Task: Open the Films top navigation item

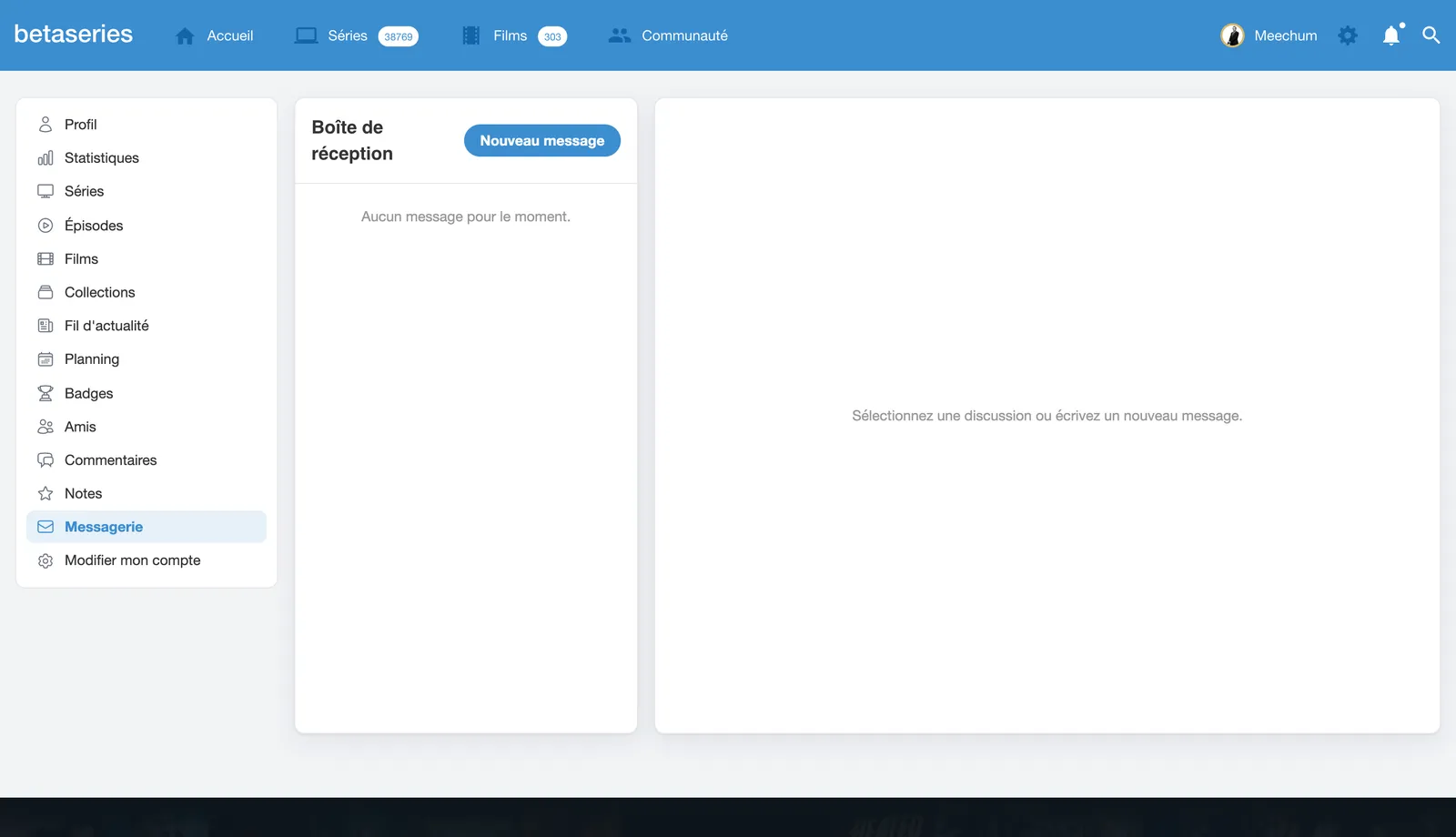Action: coord(510,35)
